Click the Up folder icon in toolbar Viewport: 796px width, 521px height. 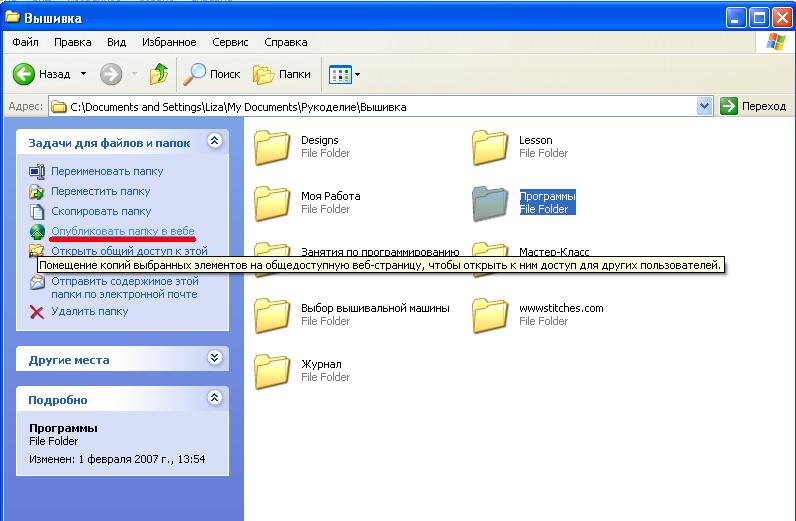click(158, 74)
